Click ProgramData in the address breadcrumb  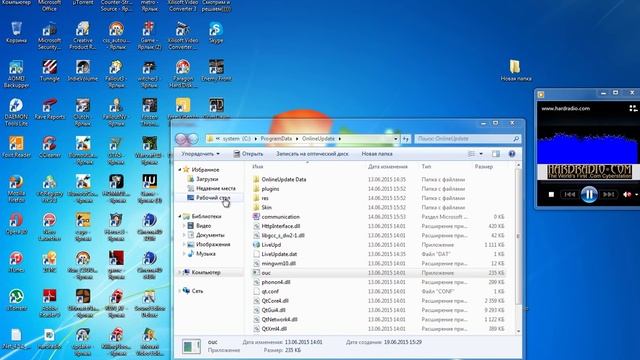coord(276,139)
